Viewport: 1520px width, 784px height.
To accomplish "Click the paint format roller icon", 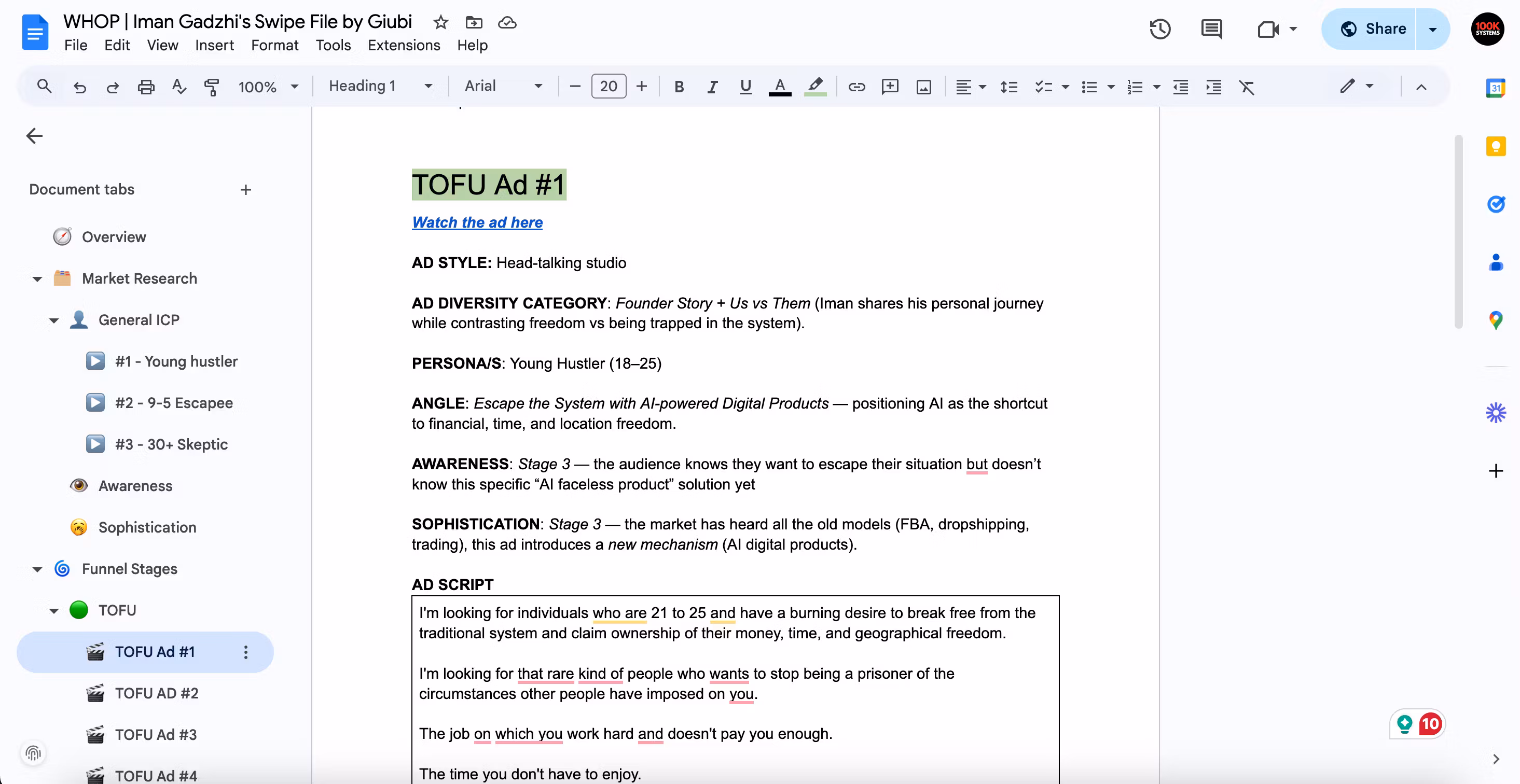I will point(211,87).
